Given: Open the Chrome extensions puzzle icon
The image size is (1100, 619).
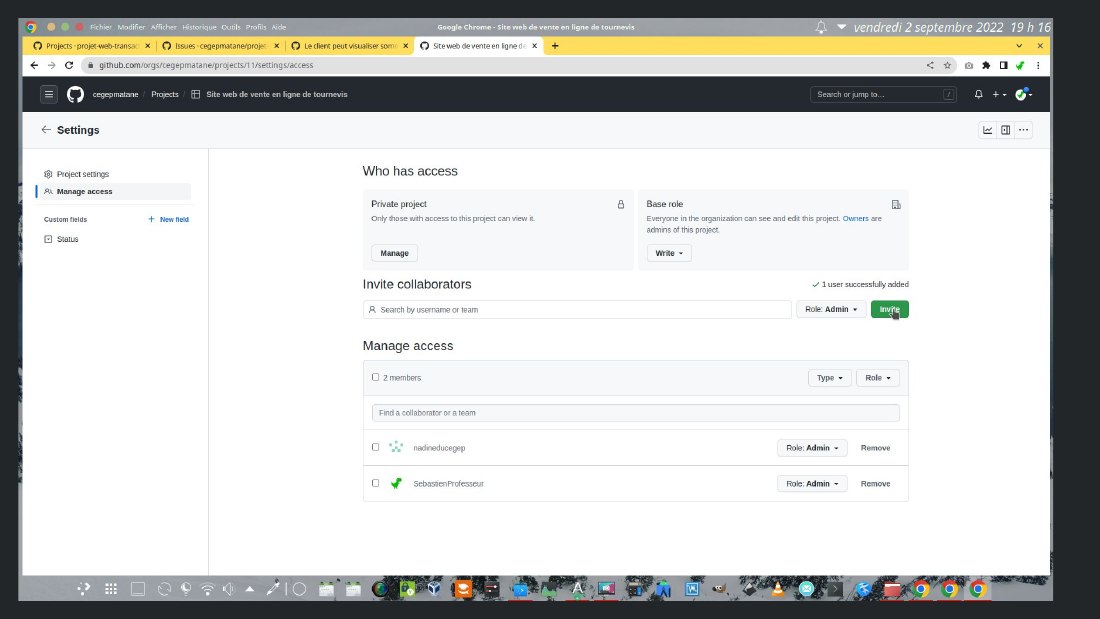Looking at the screenshot, I should (x=986, y=65).
